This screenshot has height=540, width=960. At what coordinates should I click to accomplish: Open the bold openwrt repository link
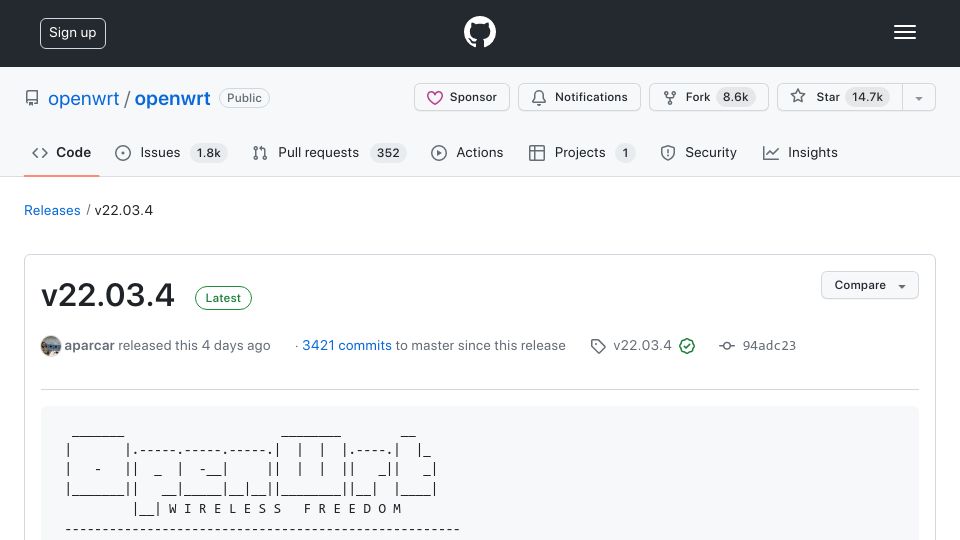[x=172, y=98]
